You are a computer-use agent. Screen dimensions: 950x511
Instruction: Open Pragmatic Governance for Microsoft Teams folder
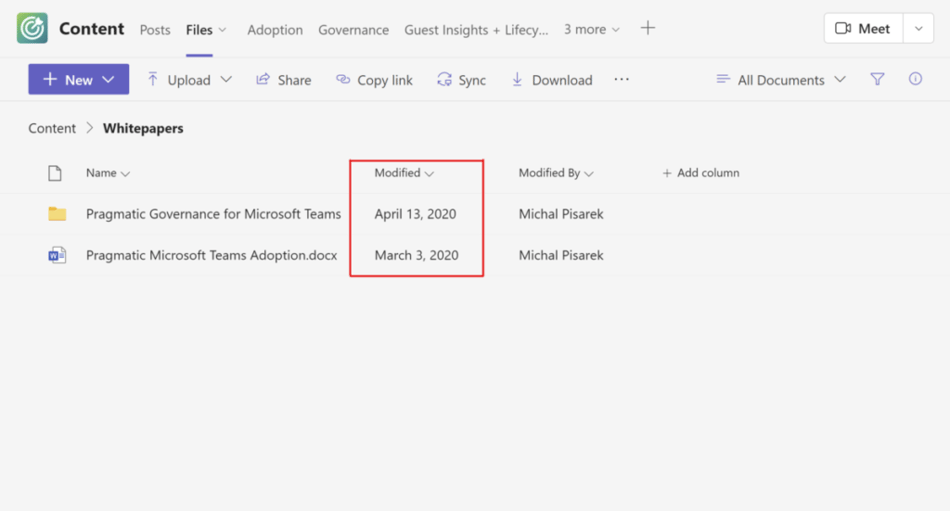tap(213, 214)
